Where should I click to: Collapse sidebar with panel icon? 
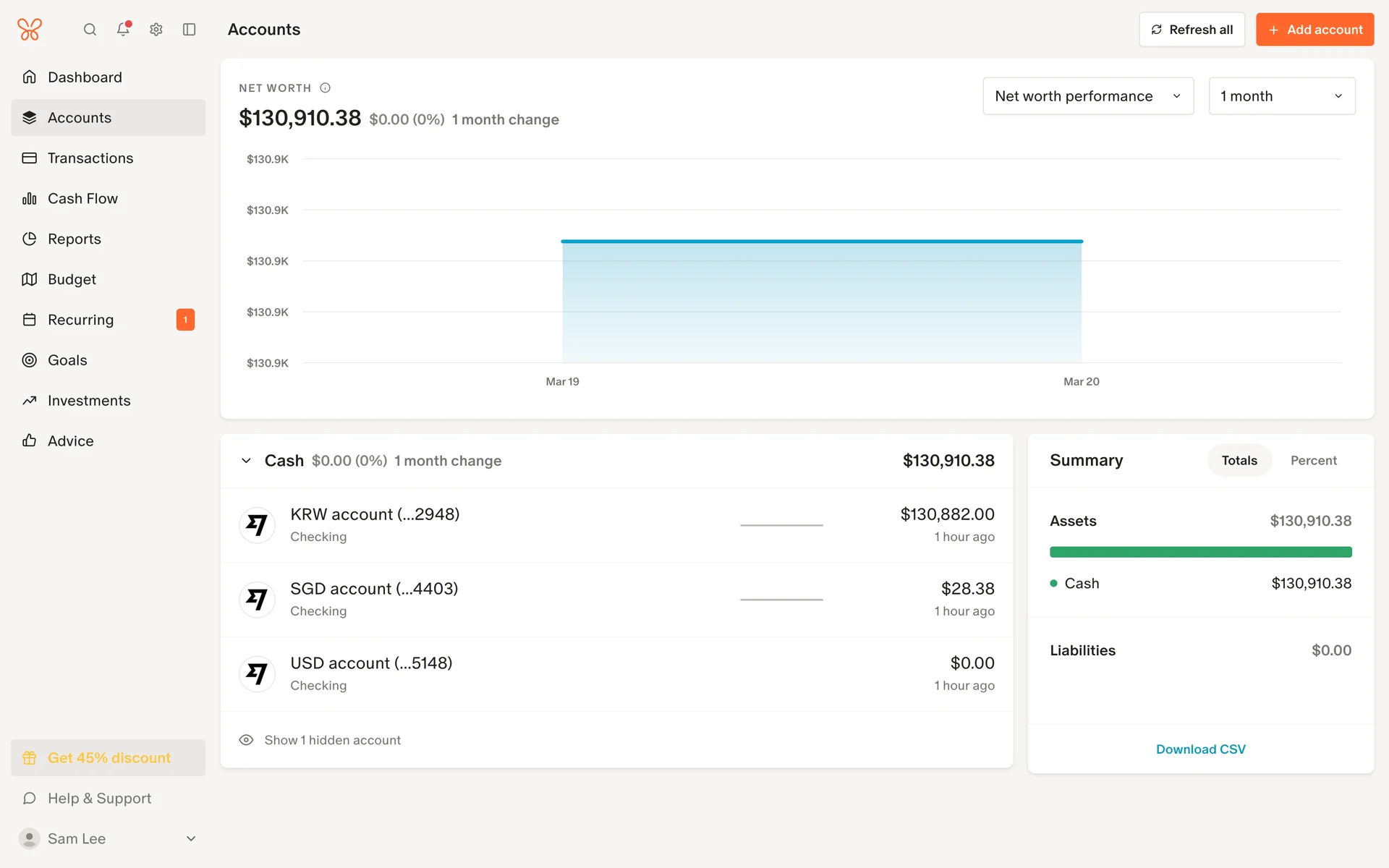[x=190, y=30]
